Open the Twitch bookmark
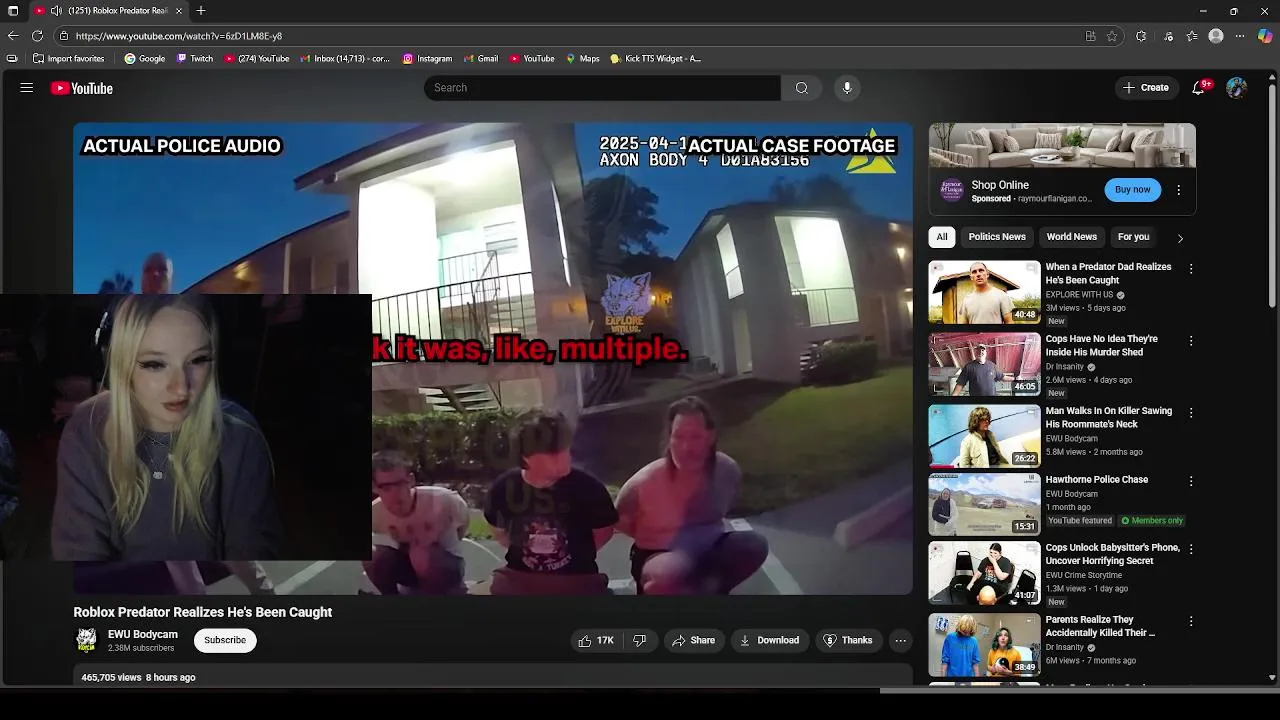1280x720 pixels. pos(195,59)
